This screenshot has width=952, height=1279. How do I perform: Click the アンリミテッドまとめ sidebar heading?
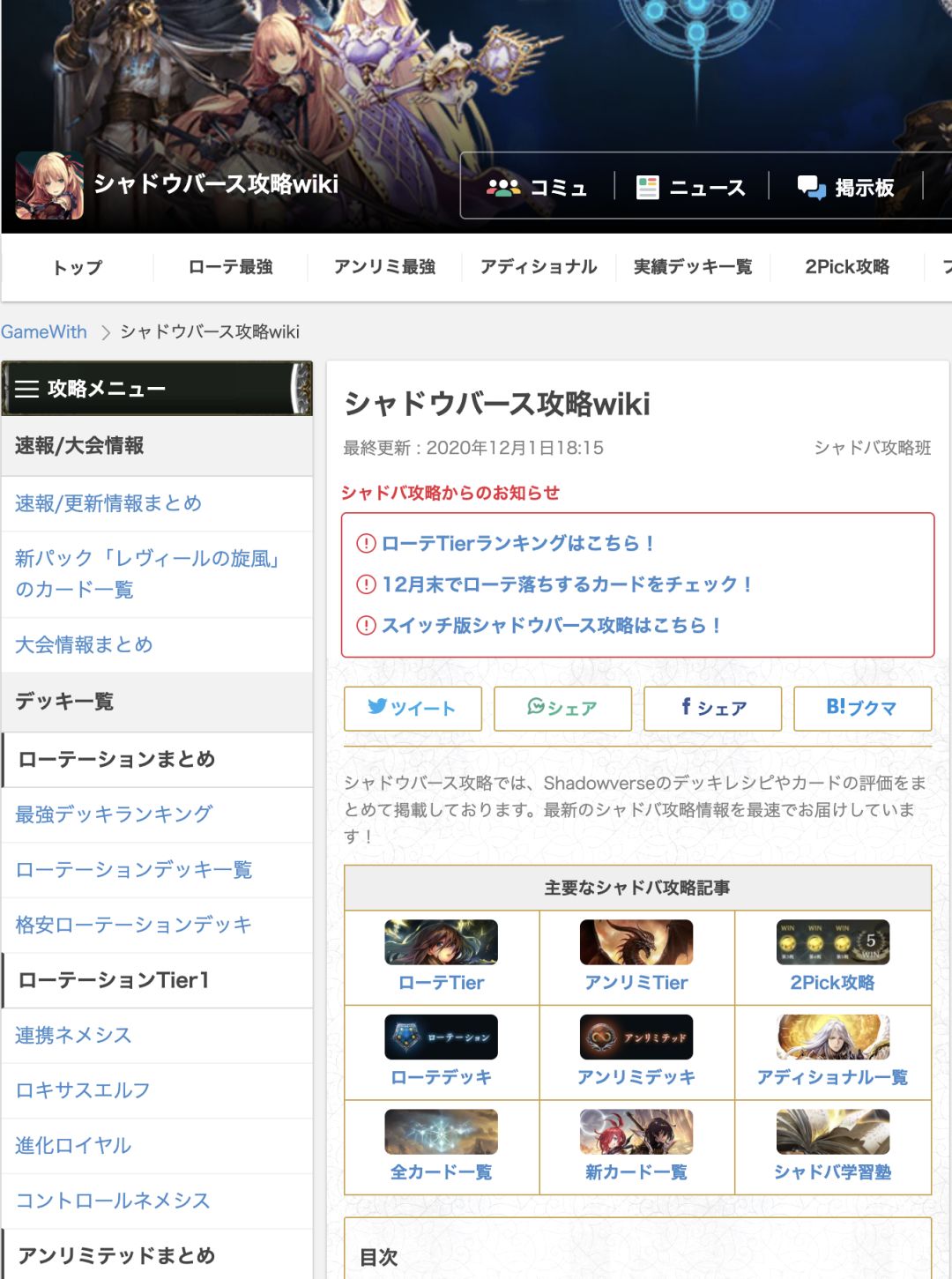116,1255
